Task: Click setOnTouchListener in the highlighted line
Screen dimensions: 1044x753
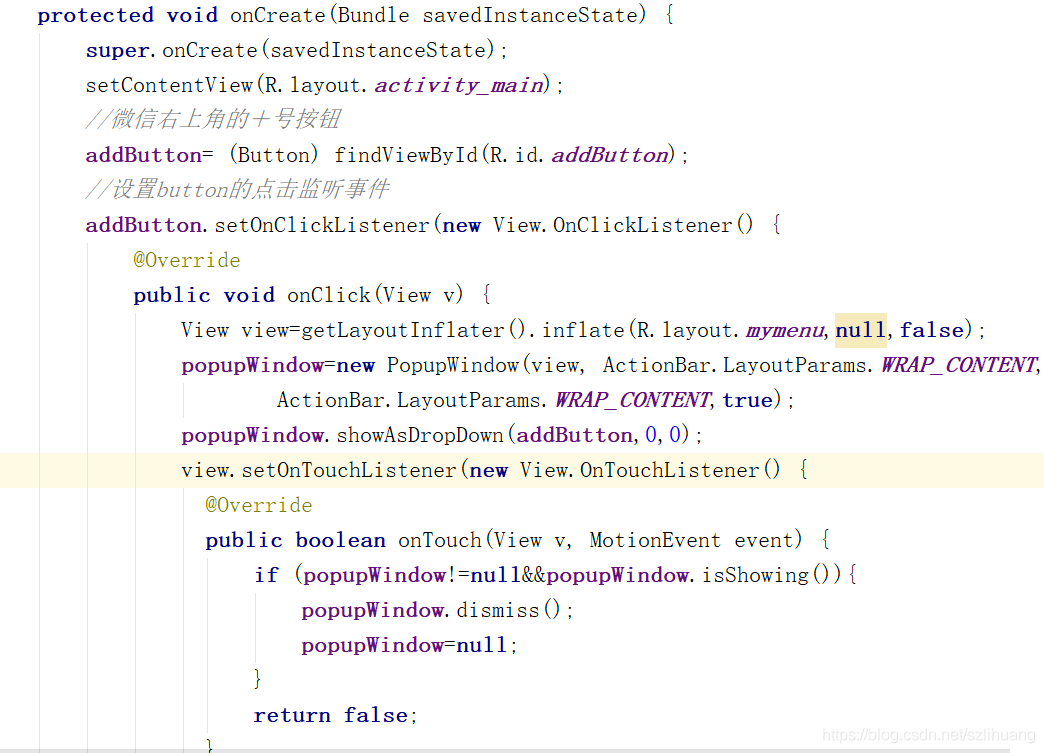Action: [x=349, y=470]
